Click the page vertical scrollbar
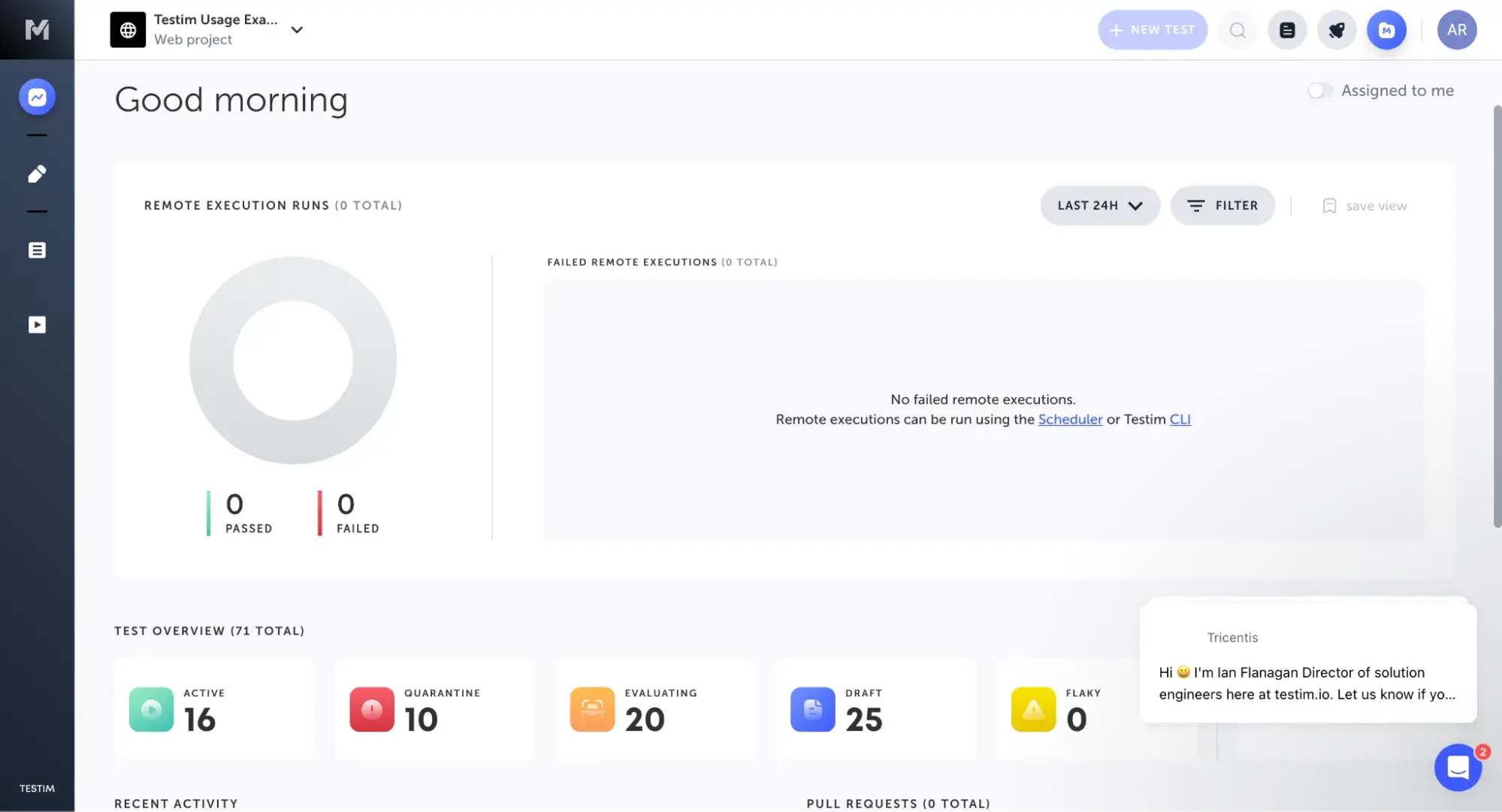The width and height of the screenshot is (1502, 812). (1497, 315)
